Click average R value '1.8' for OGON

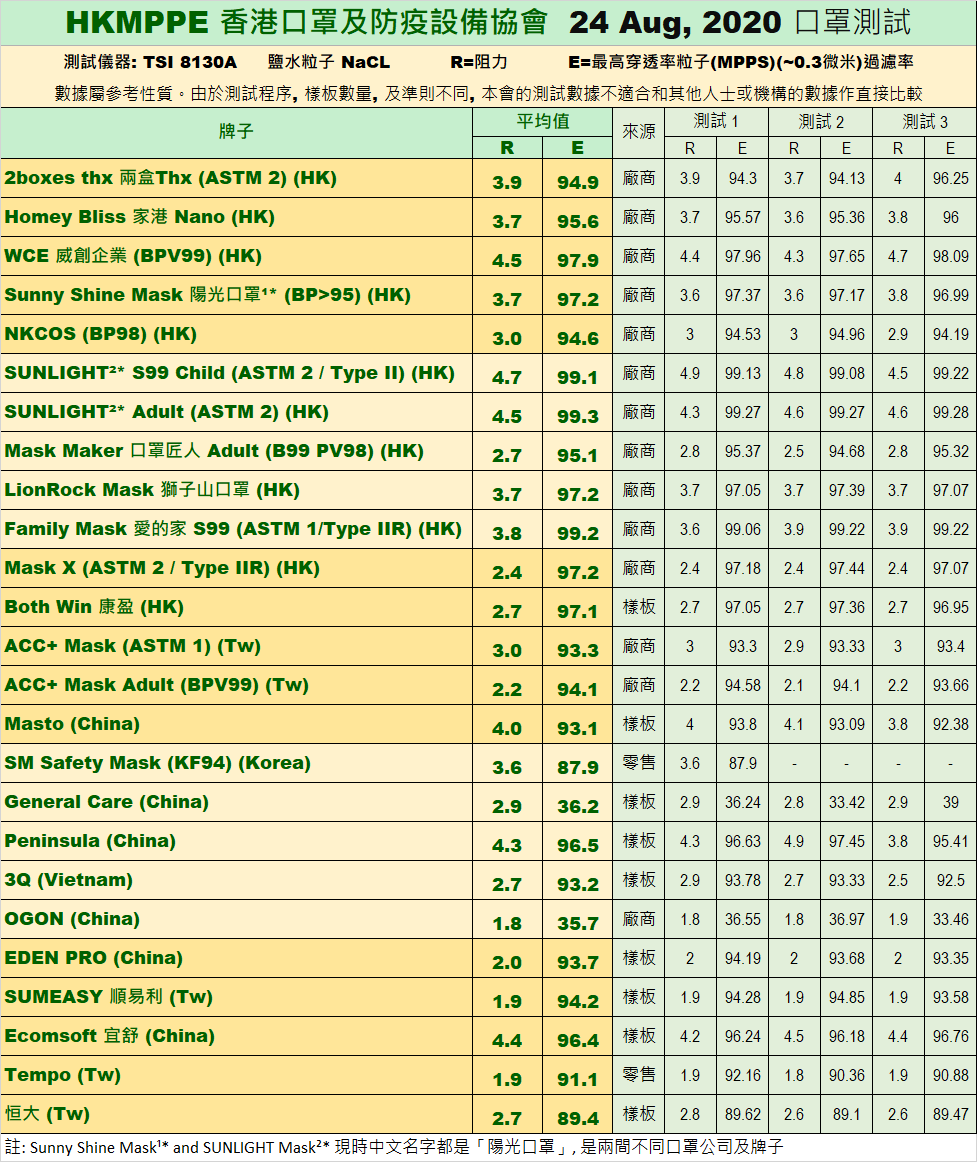tap(507, 923)
